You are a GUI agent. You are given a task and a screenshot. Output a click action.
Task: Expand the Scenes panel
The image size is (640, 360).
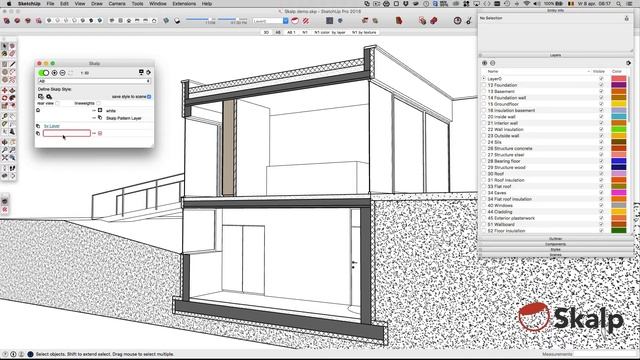point(555,255)
